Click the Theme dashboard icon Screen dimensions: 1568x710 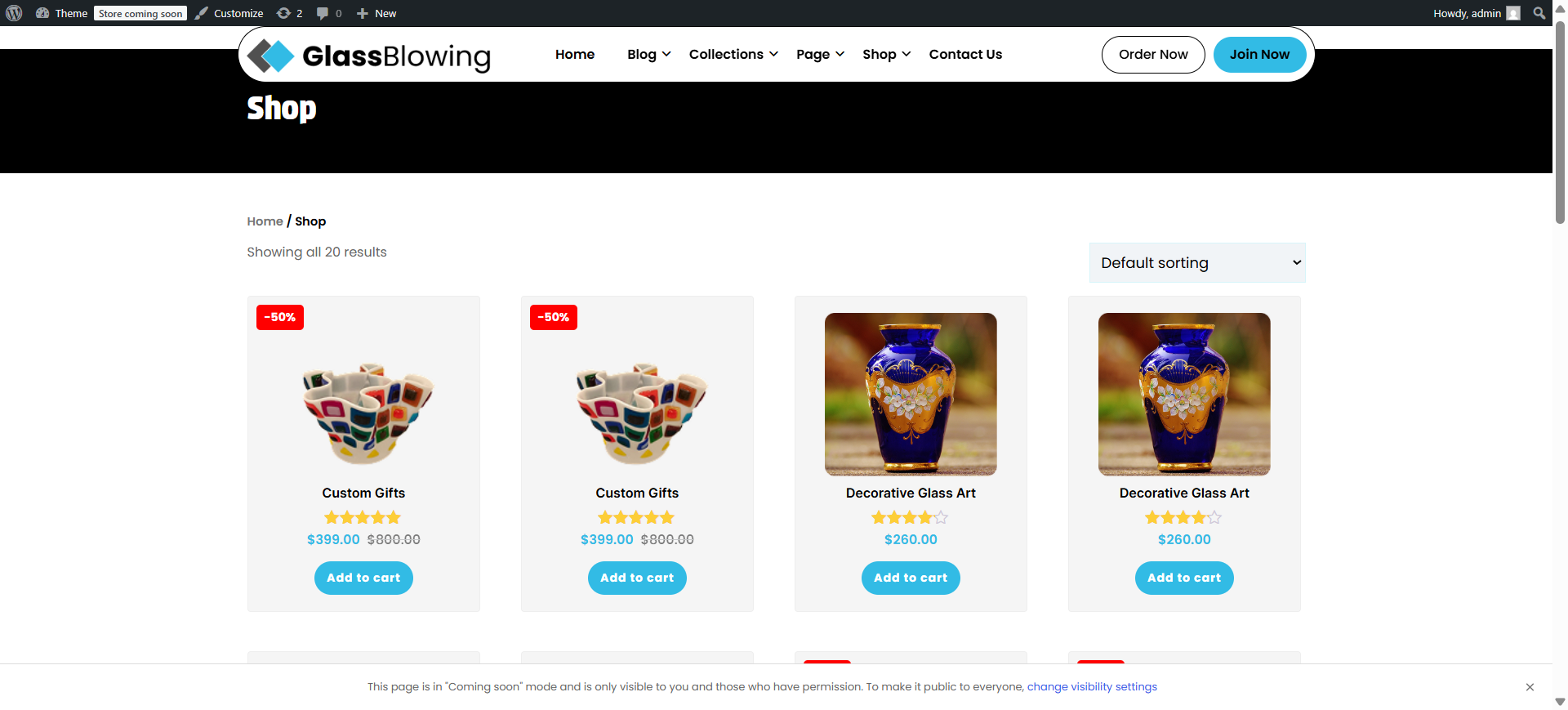42,13
